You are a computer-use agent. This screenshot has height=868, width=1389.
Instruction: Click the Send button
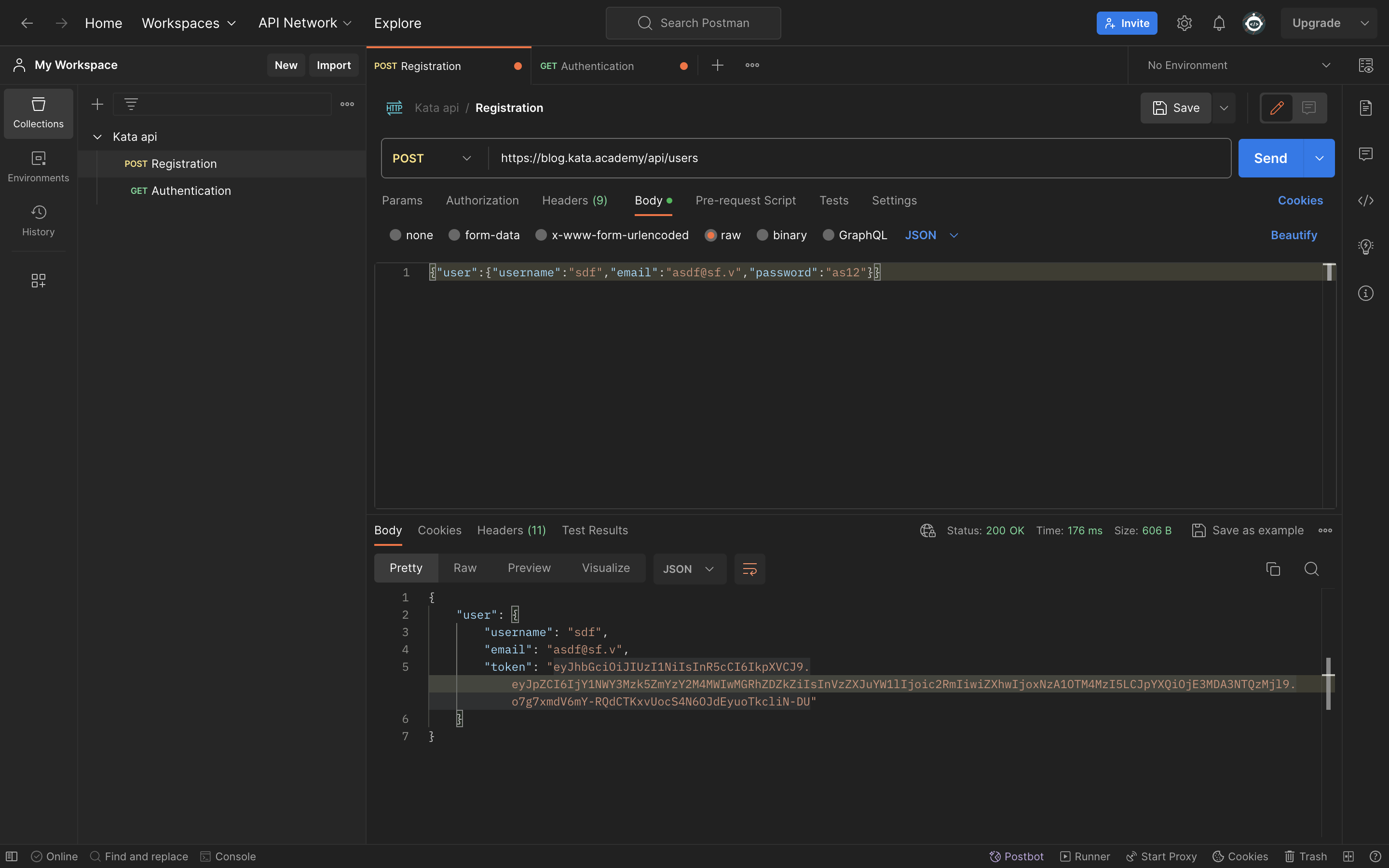(1270, 158)
